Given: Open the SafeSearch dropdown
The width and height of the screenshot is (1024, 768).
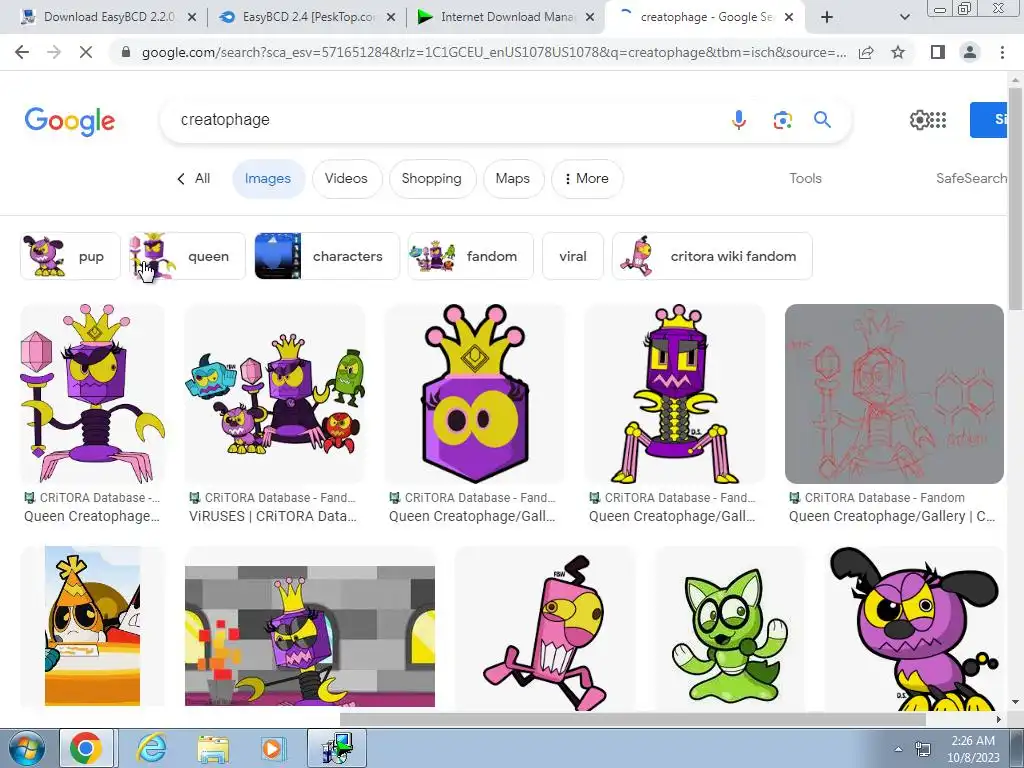Looking at the screenshot, I should (x=972, y=178).
